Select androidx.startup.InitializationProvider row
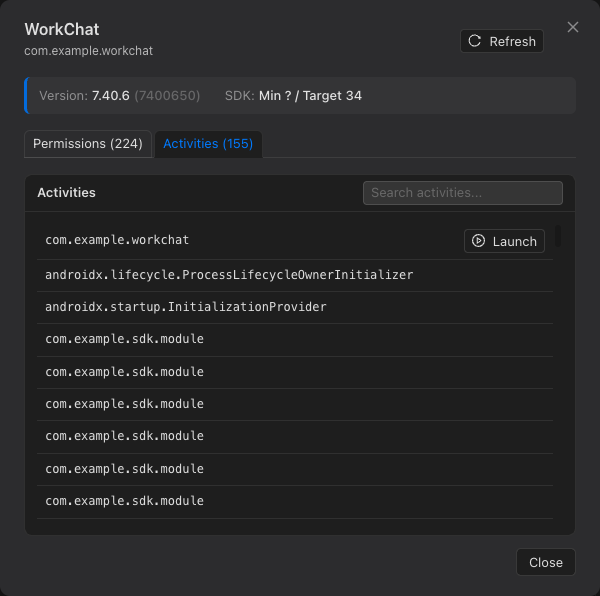The height and width of the screenshot is (596, 600). click(x=295, y=307)
